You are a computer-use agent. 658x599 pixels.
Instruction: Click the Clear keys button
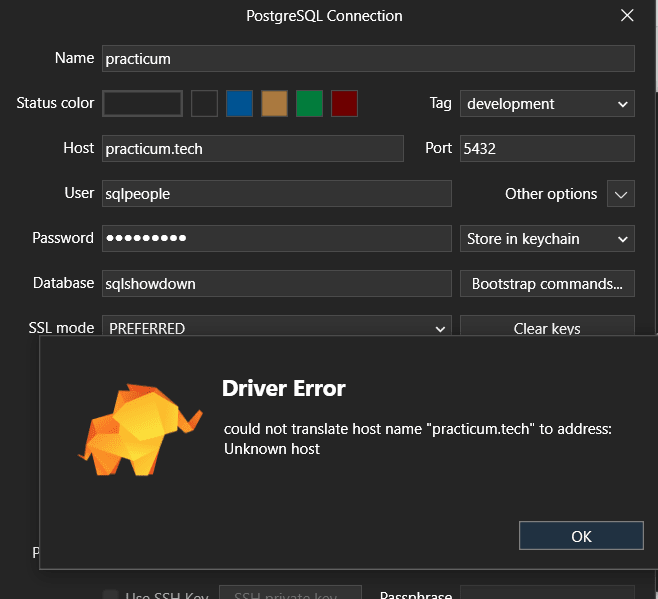(547, 327)
